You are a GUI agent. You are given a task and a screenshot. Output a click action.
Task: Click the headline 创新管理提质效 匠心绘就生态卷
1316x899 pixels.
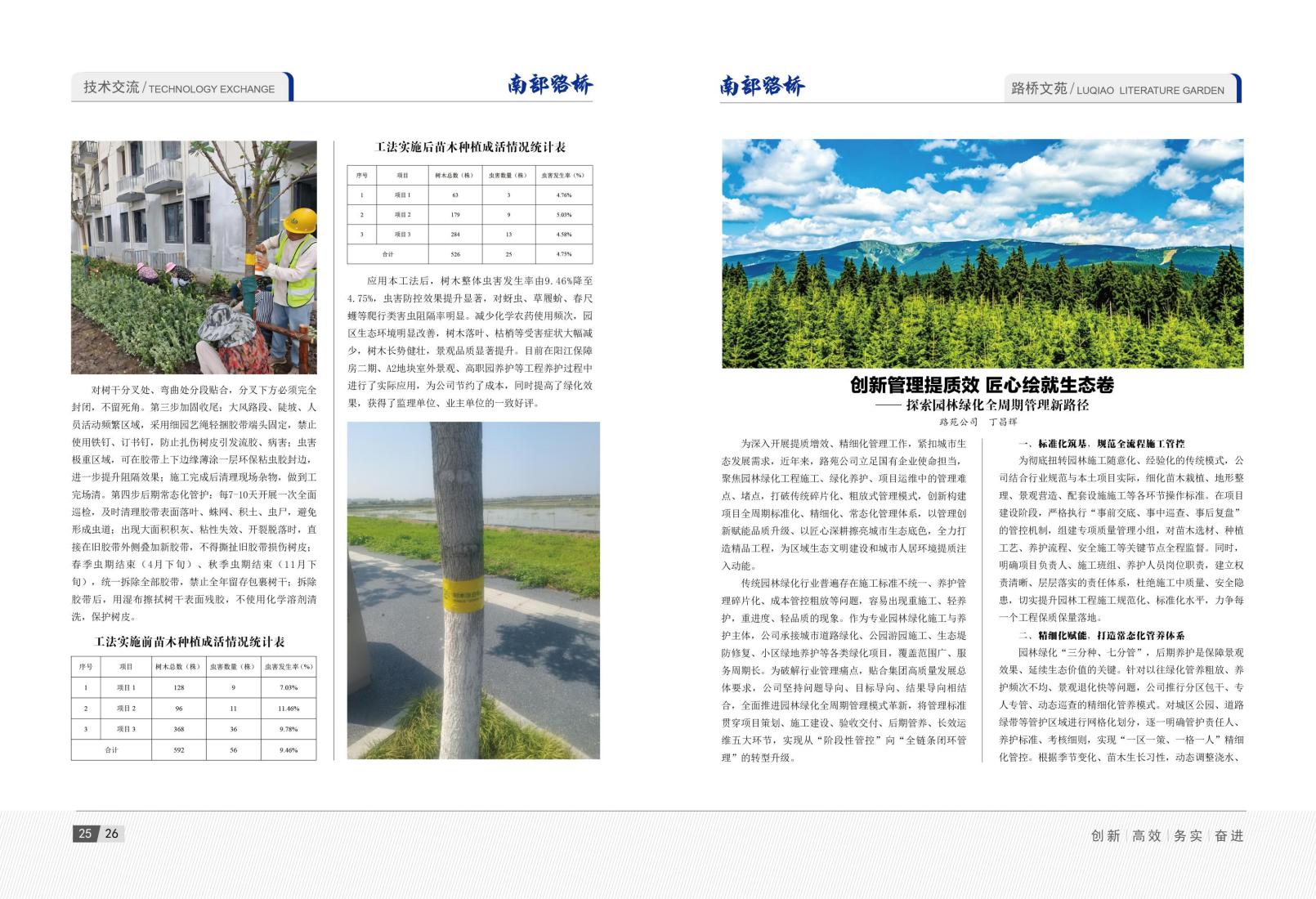(982, 385)
